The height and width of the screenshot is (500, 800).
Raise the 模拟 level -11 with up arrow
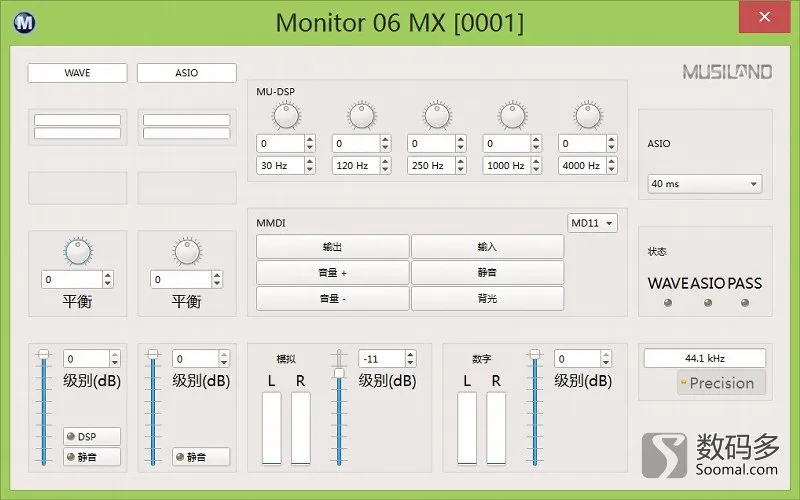(410, 355)
